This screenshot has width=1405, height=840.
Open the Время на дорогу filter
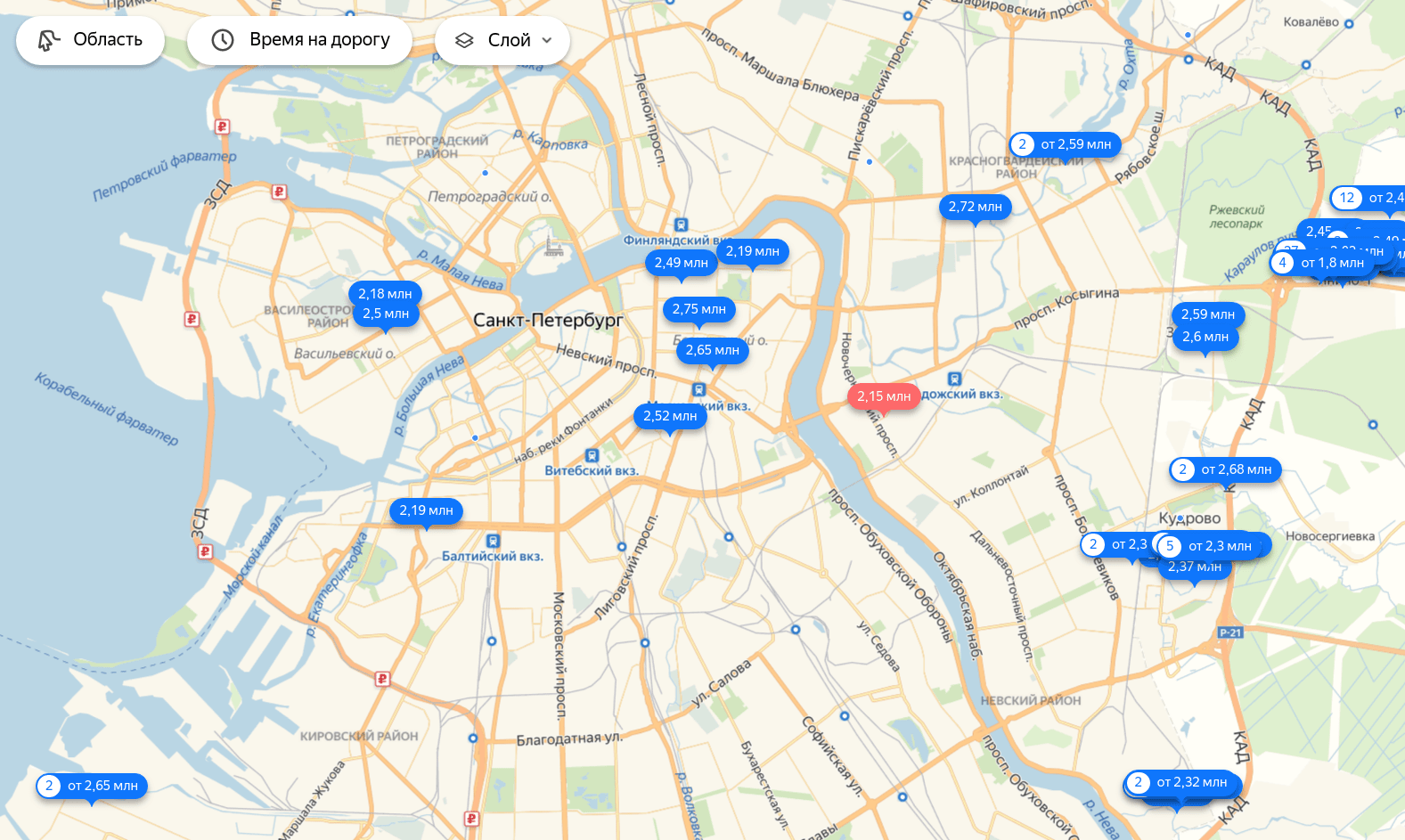coord(299,40)
